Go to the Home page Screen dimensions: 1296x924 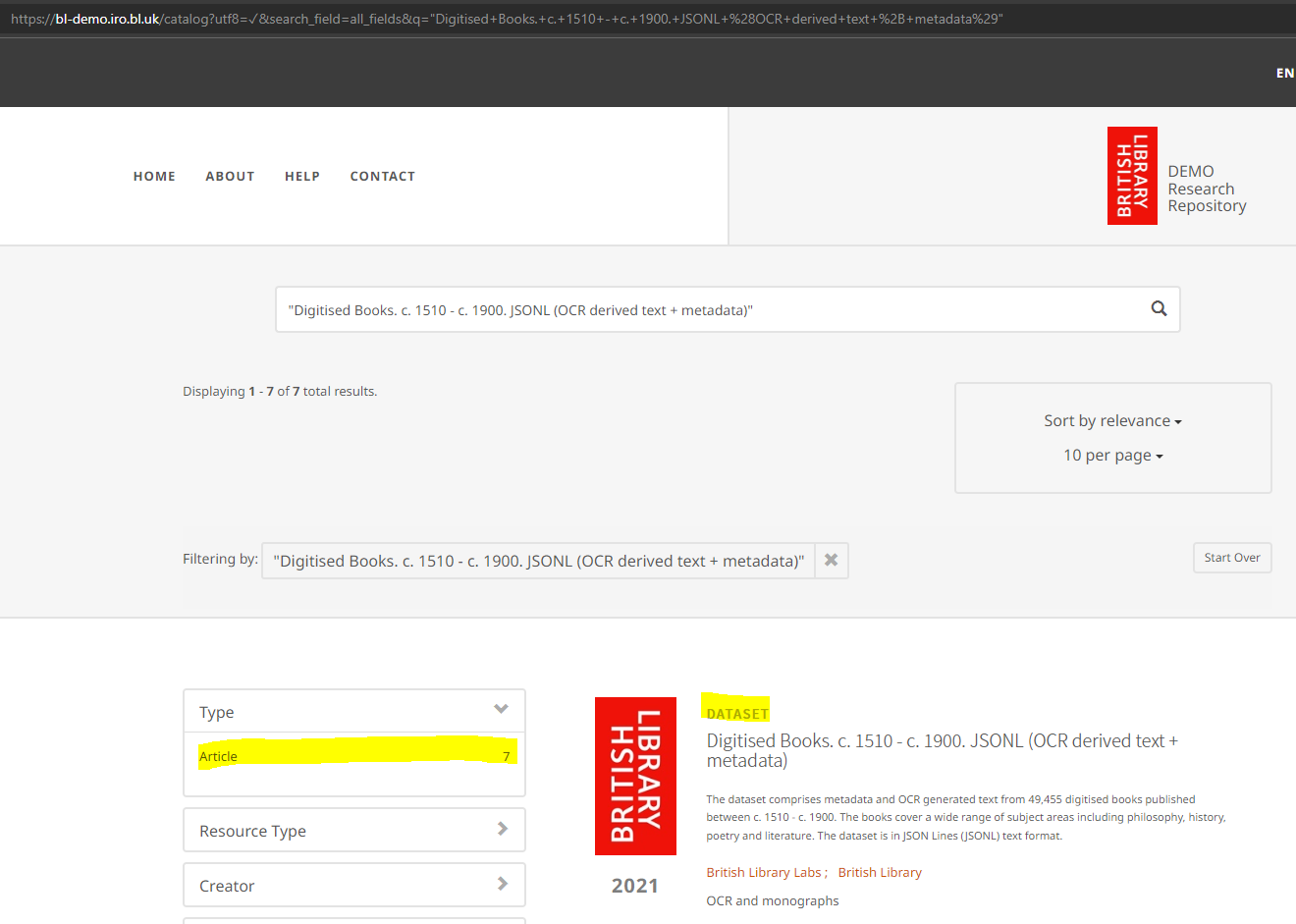[x=154, y=177]
